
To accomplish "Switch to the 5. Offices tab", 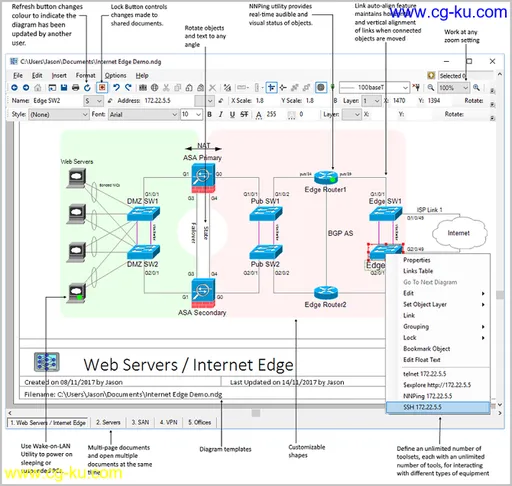I will point(199,422).
